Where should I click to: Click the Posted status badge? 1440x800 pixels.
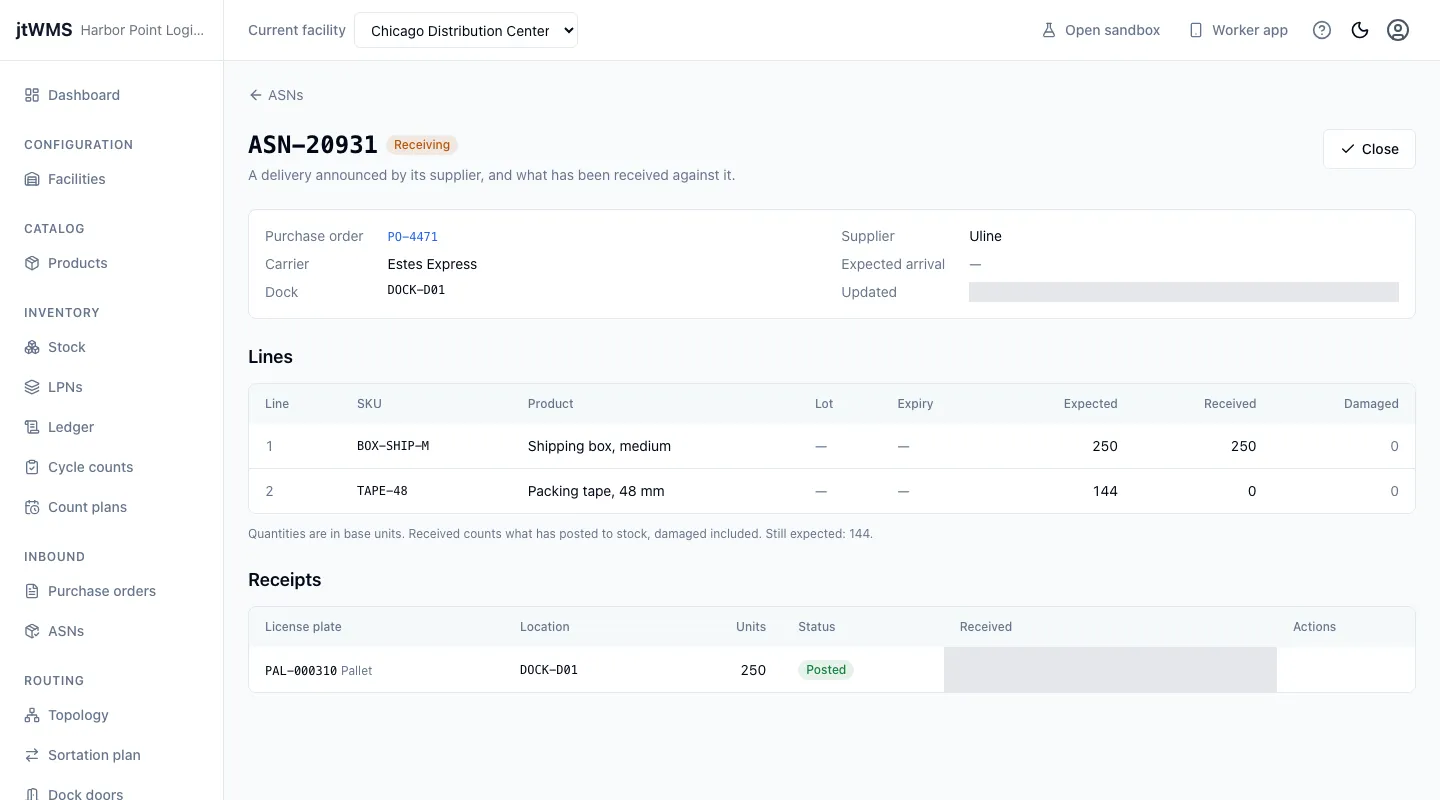coord(826,670)
